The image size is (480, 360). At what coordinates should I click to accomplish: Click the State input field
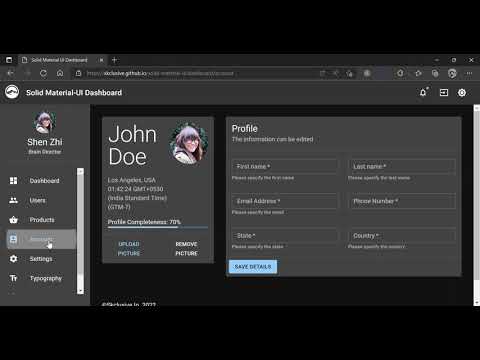[x=285, y=236]
